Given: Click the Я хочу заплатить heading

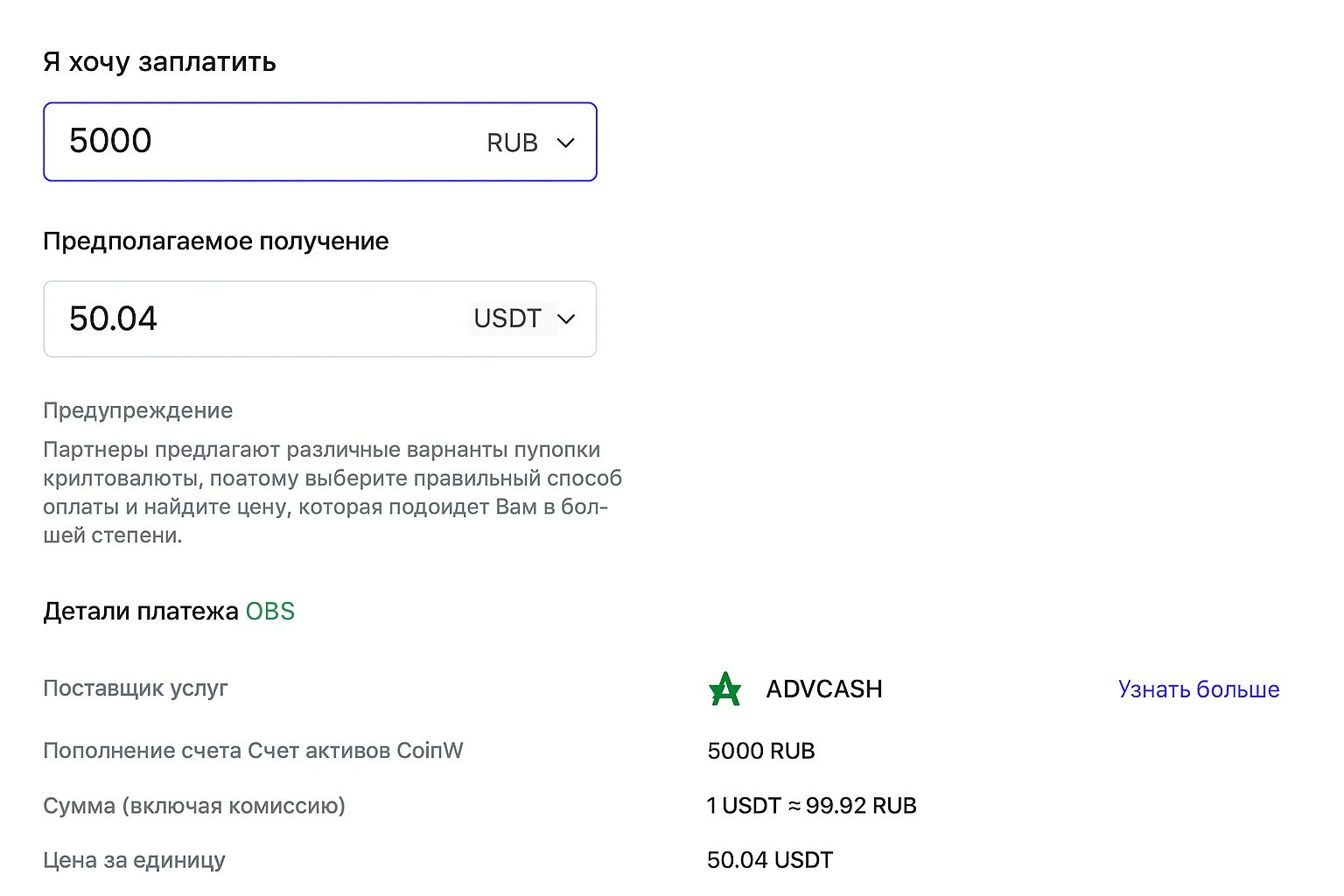Looking at the screenshot, I should 159,62.
